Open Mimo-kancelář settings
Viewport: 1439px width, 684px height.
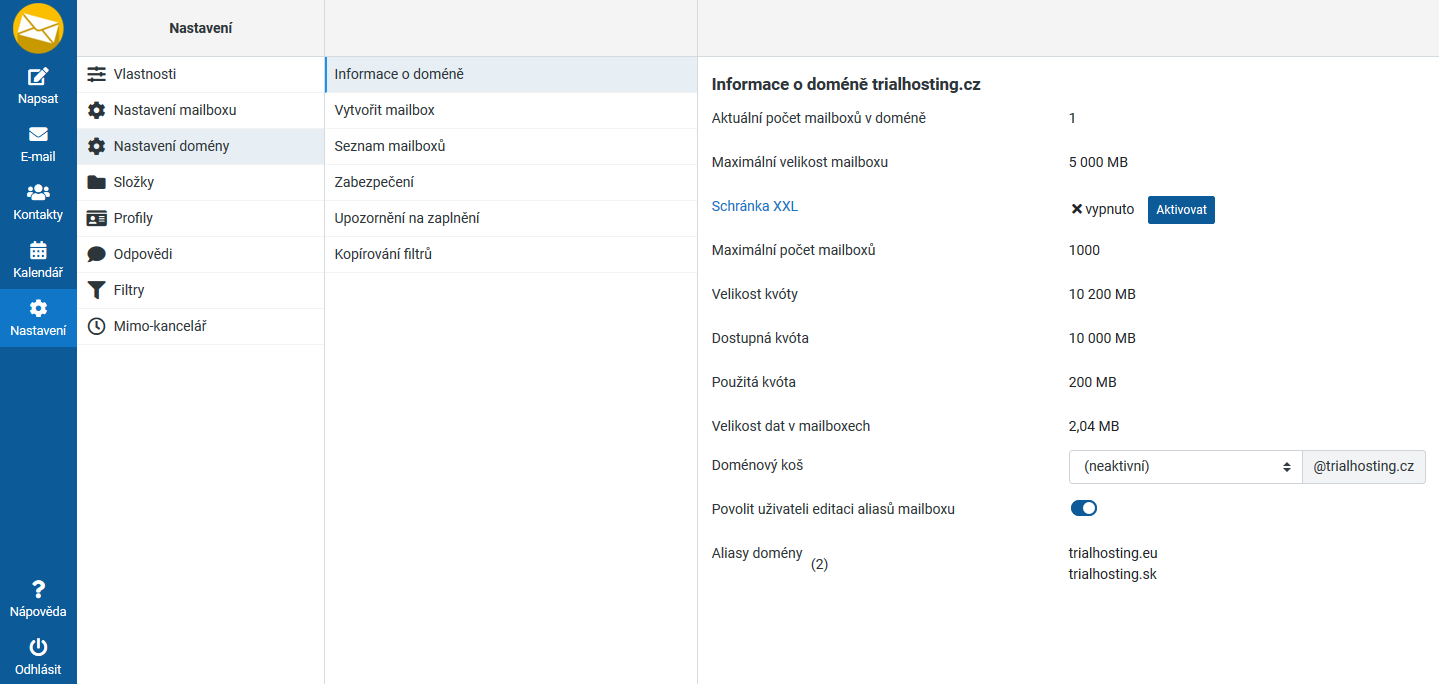[x=159, y=326]
